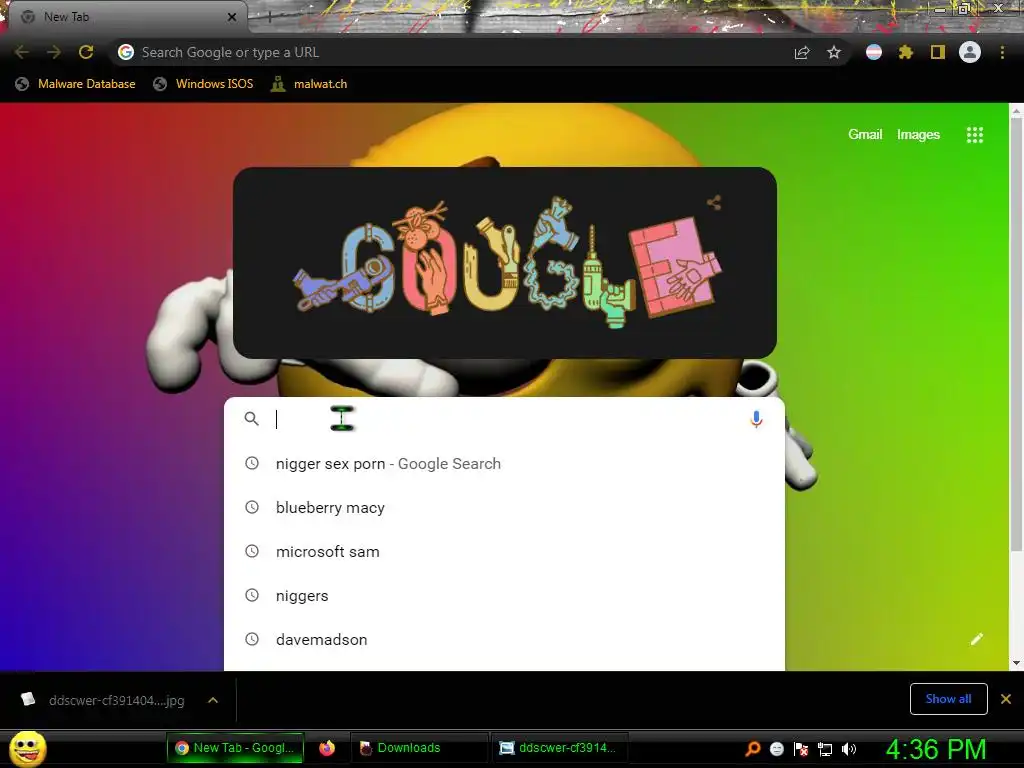
Task: Open the Malware Database bookmark
Action: pyautogui.click(x=76, y=84)
